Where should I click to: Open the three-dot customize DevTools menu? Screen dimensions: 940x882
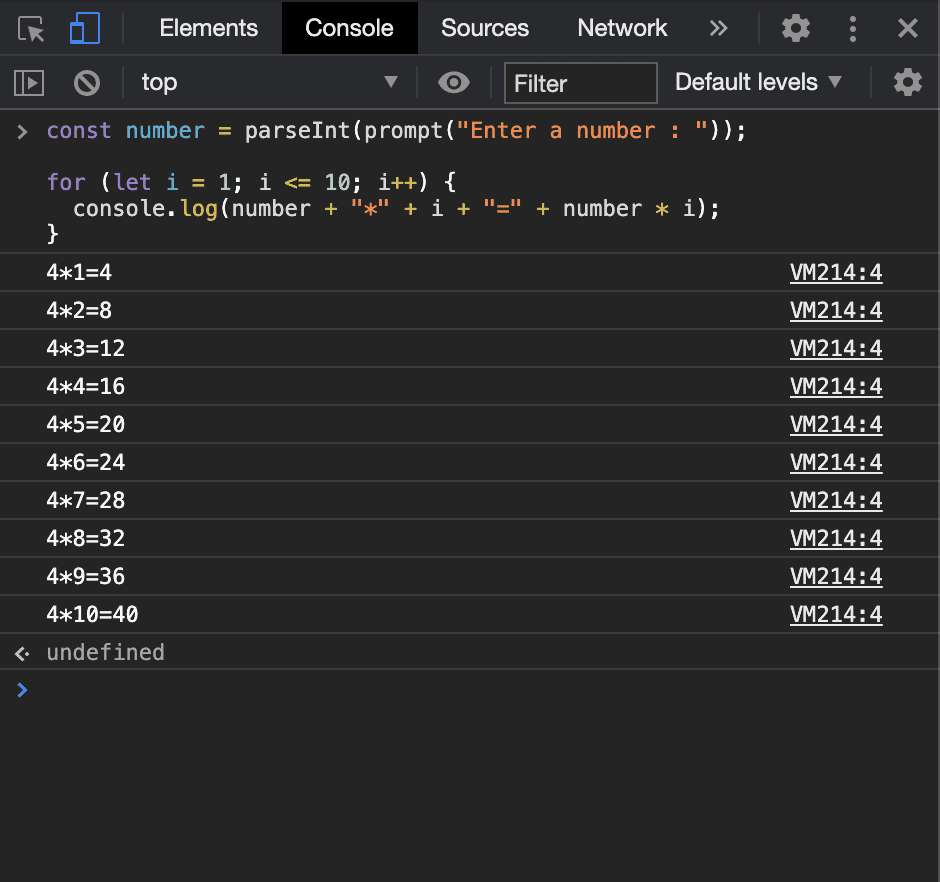pos(852,28)
